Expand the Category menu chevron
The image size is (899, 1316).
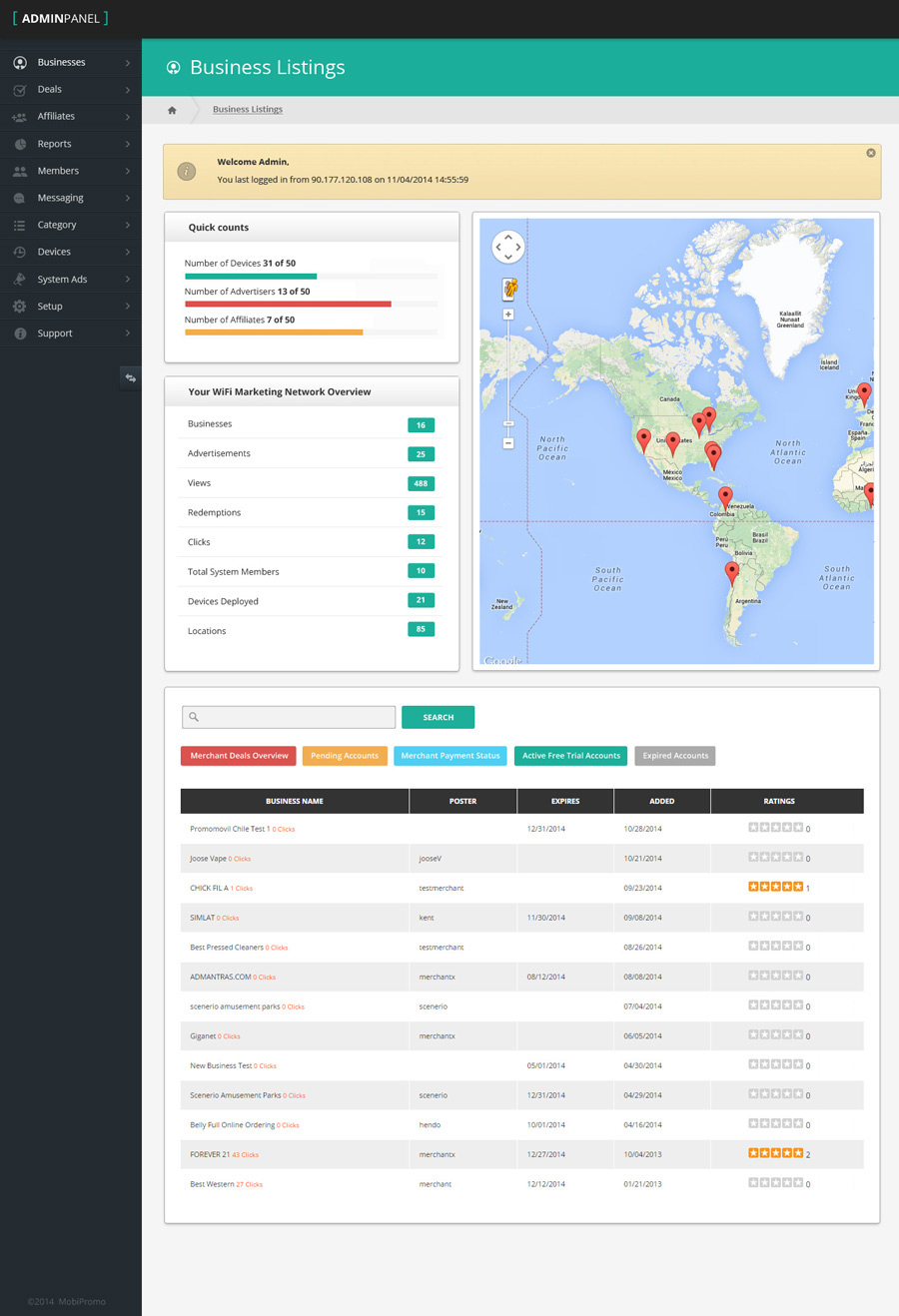pyautogui.click(x=128, y=226)
